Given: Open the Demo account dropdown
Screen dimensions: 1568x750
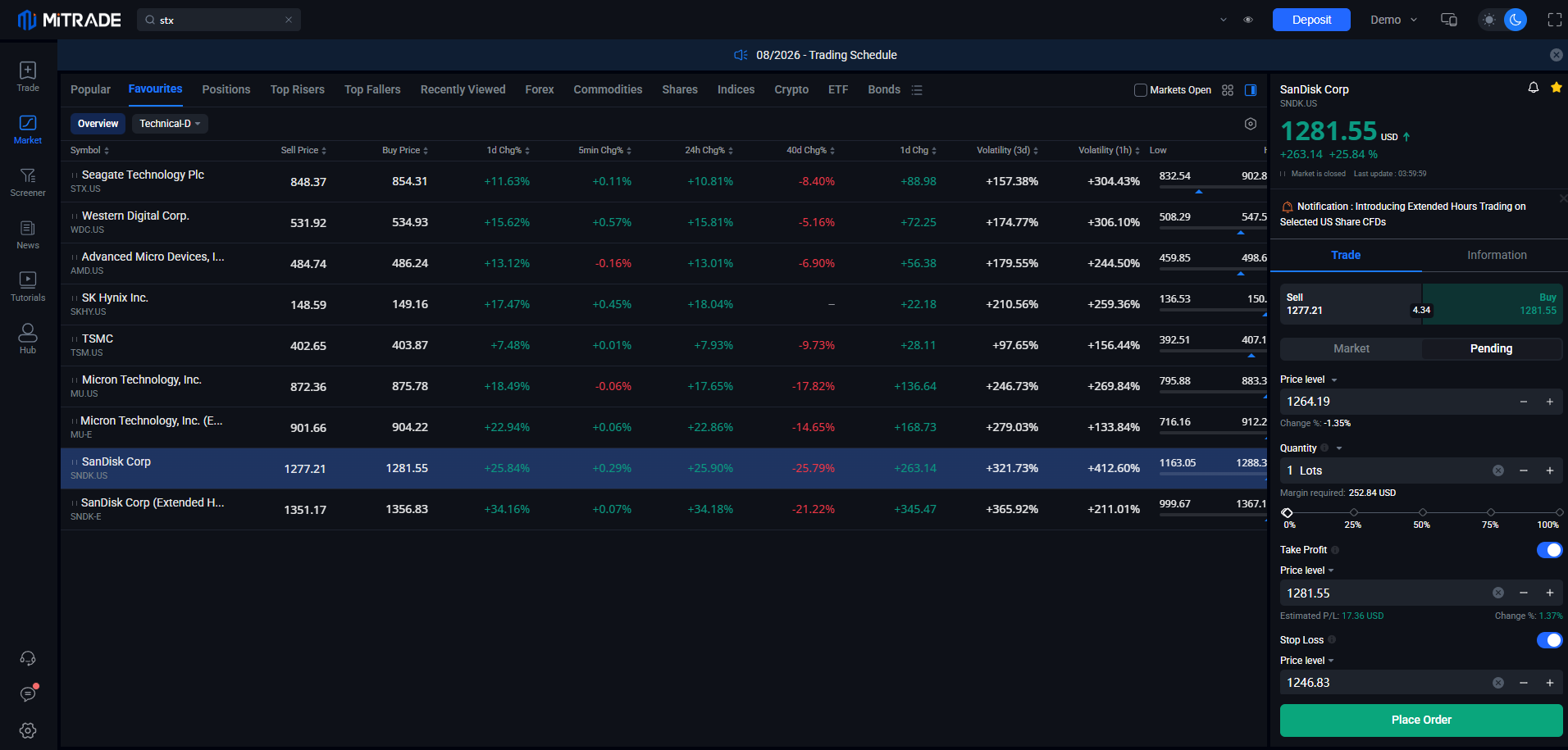Looking at the screenshot, I should (1393, 20).
